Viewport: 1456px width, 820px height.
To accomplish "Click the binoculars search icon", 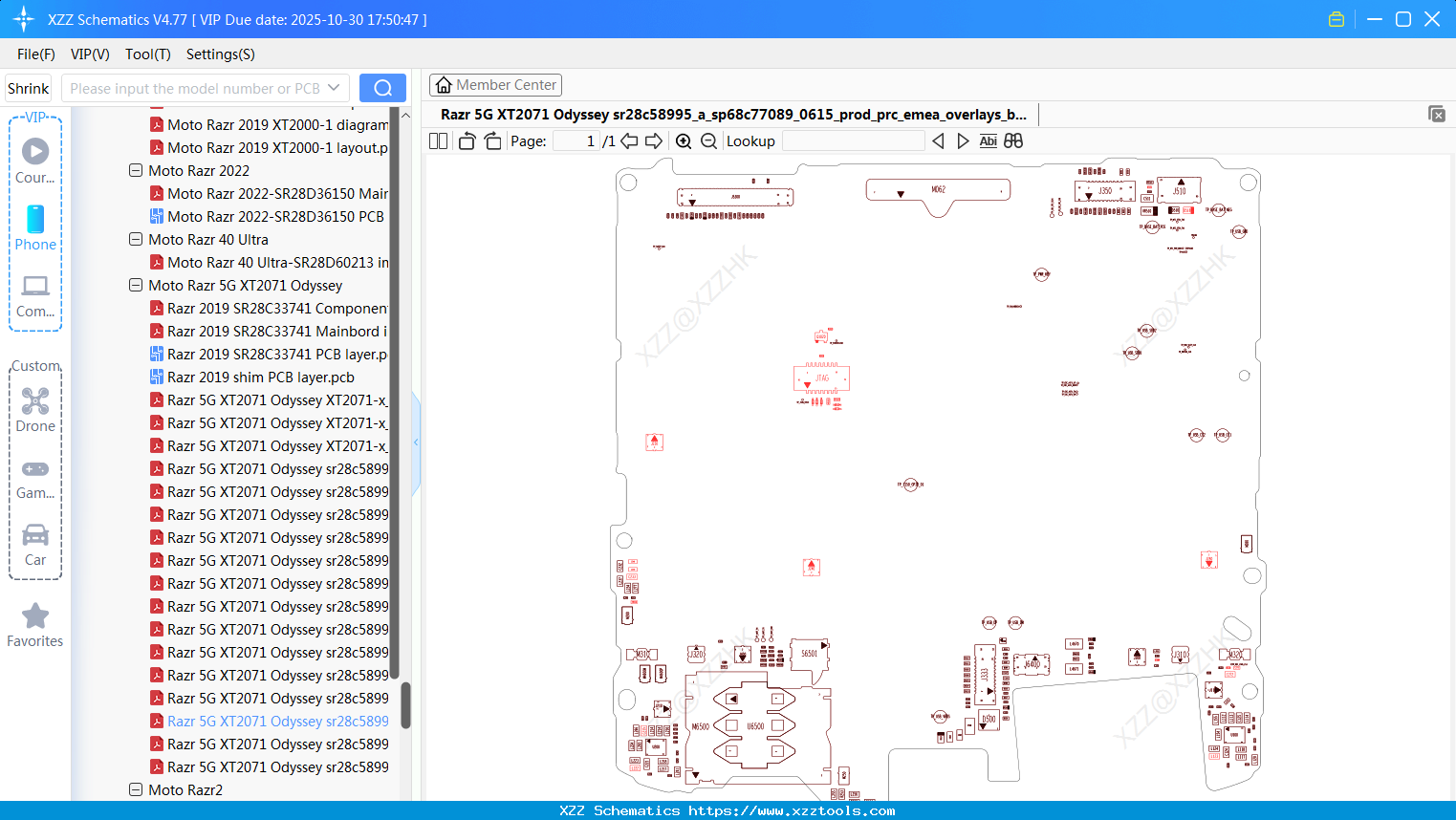I will click(x=1013, y=141).
